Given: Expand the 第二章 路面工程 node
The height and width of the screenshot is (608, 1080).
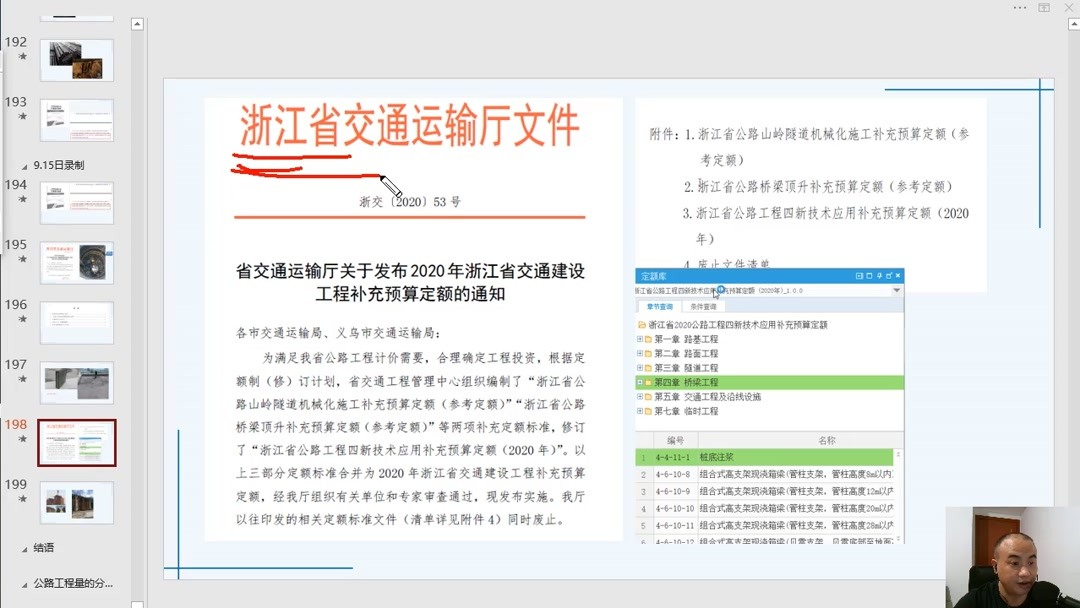Looking at the screenshot, I should point(640,354).
